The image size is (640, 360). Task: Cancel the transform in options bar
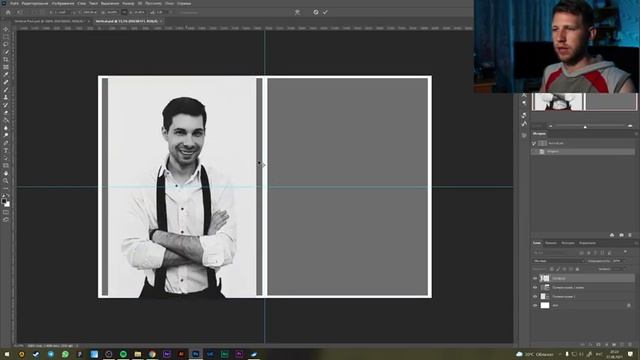point(316,12)
